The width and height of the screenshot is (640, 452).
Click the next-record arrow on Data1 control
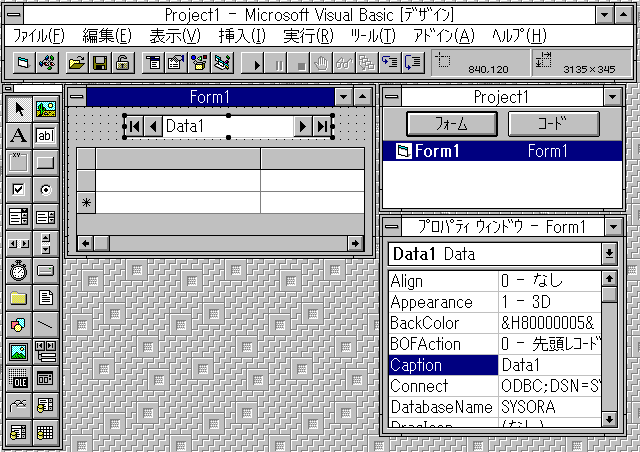click(302, 127)
